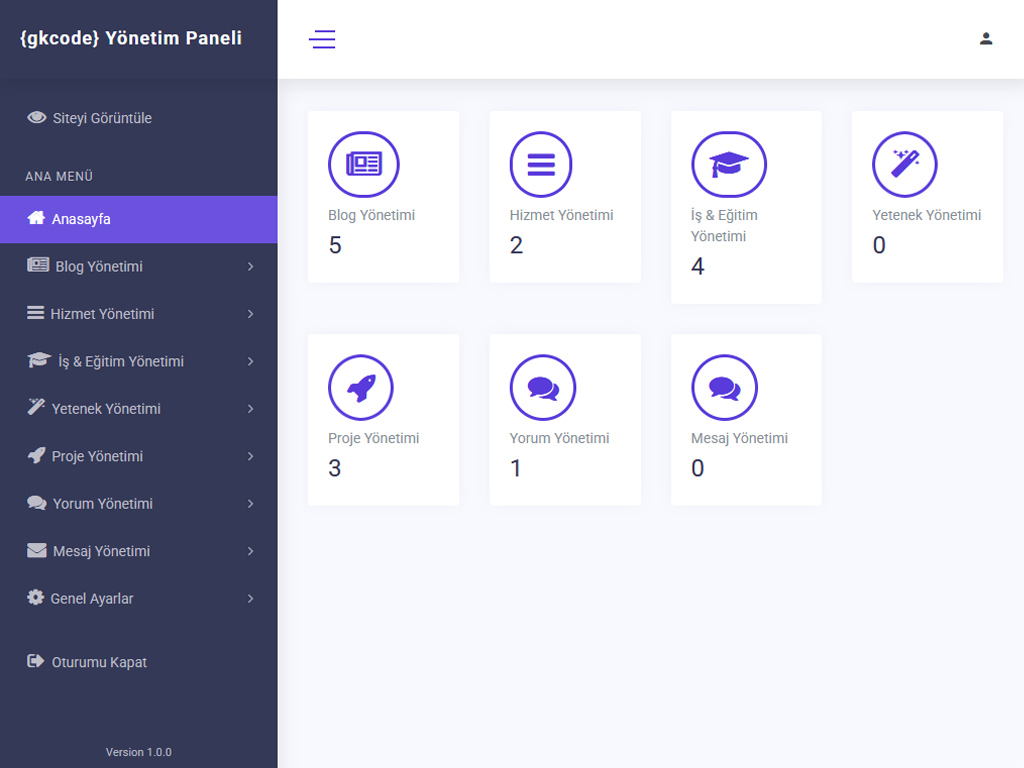Open Yetenek Yönetimi sidebar menu label
The height and width of the screenshot is (768, 1024).
106,409
